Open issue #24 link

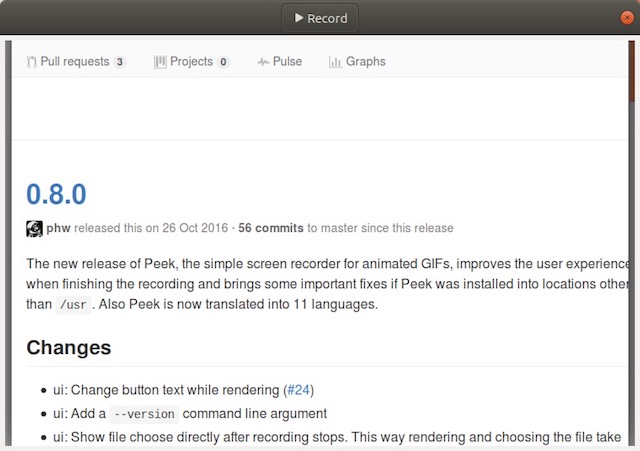(x=298, y=389)
